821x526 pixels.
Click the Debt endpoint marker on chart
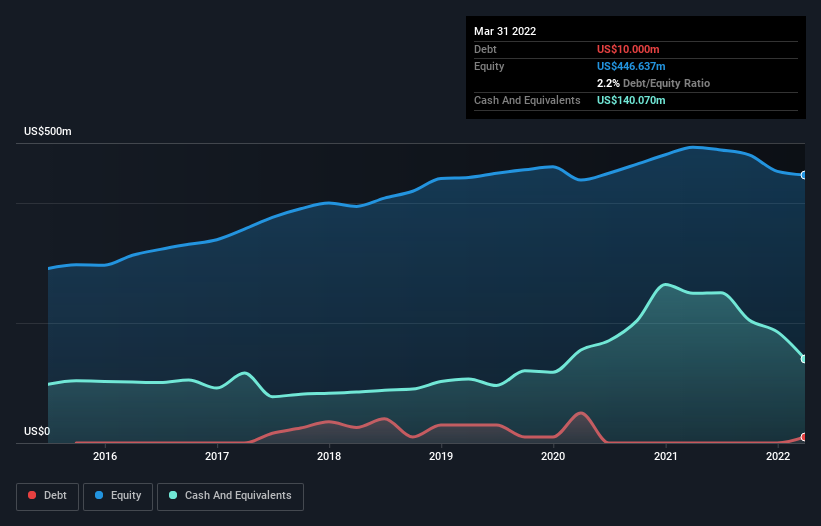click(x=804, y=437)
